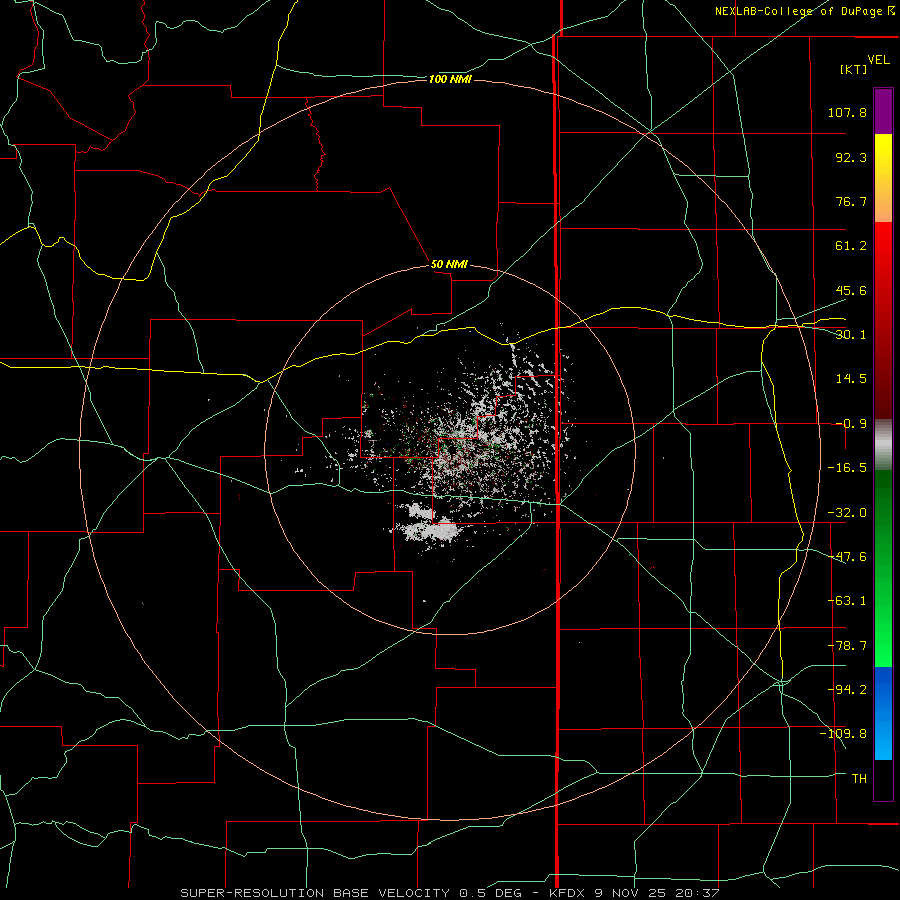Pick the red segment of the color bar

883,320
